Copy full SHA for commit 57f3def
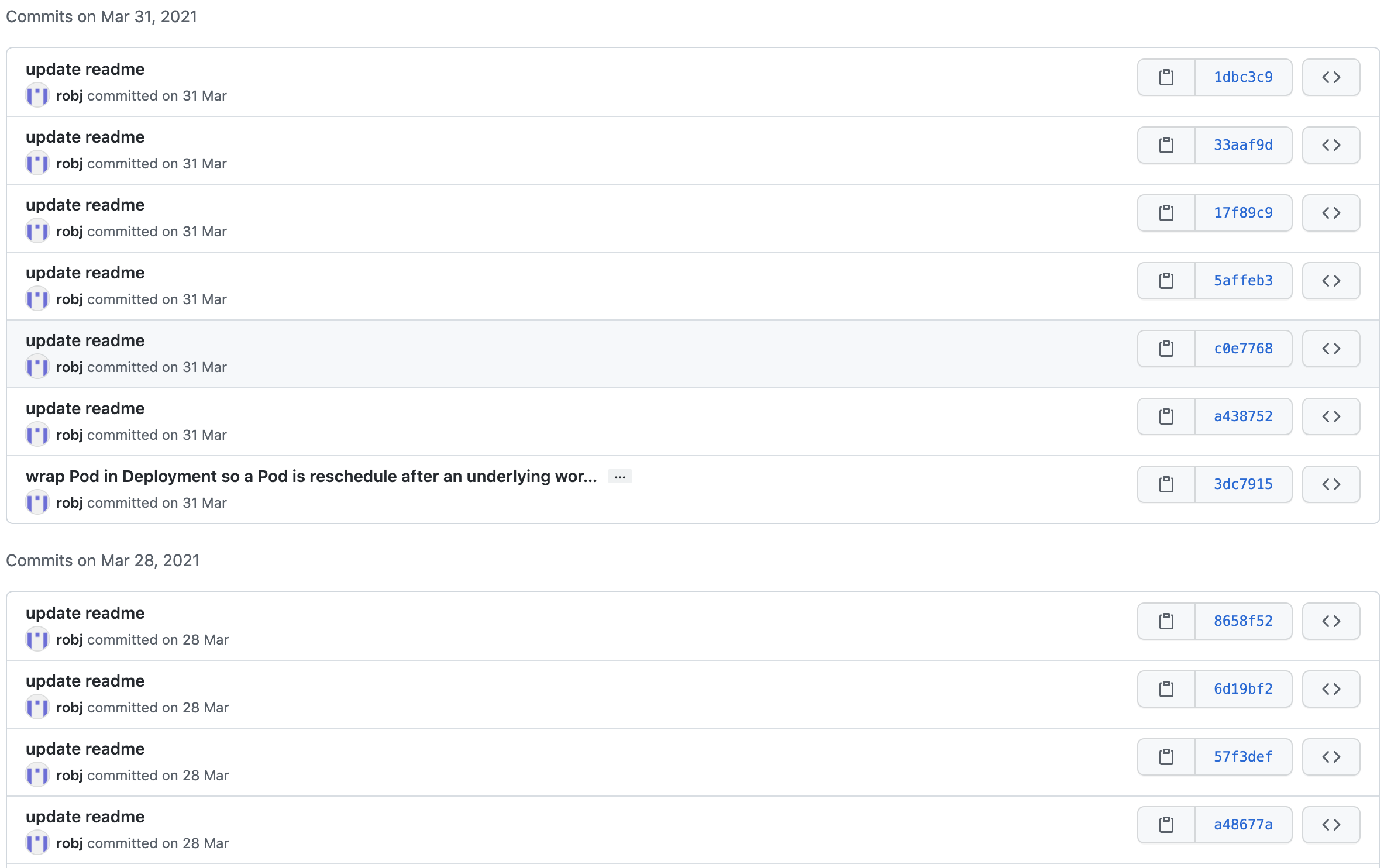Image resolution: width=1384 pixels, height=868 pixels. pos(1166,757)
